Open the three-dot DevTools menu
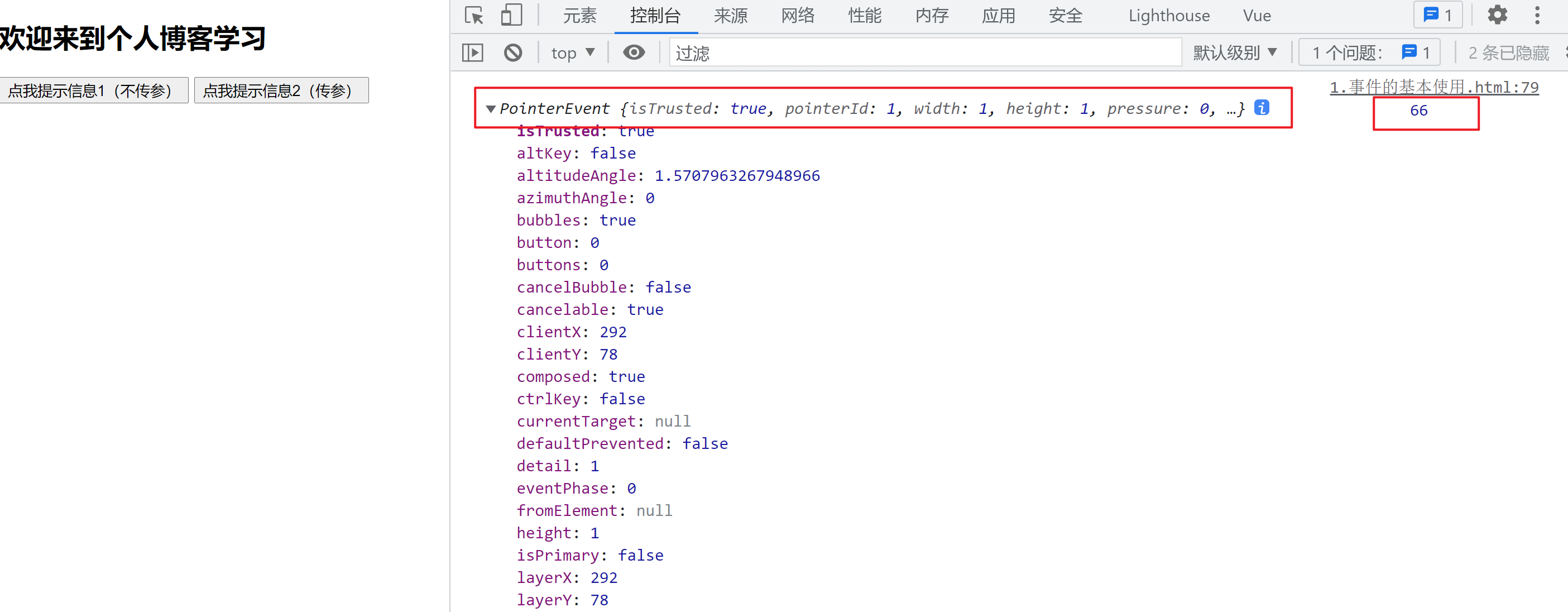1568x612 pixels. (x=1536, y=15)
